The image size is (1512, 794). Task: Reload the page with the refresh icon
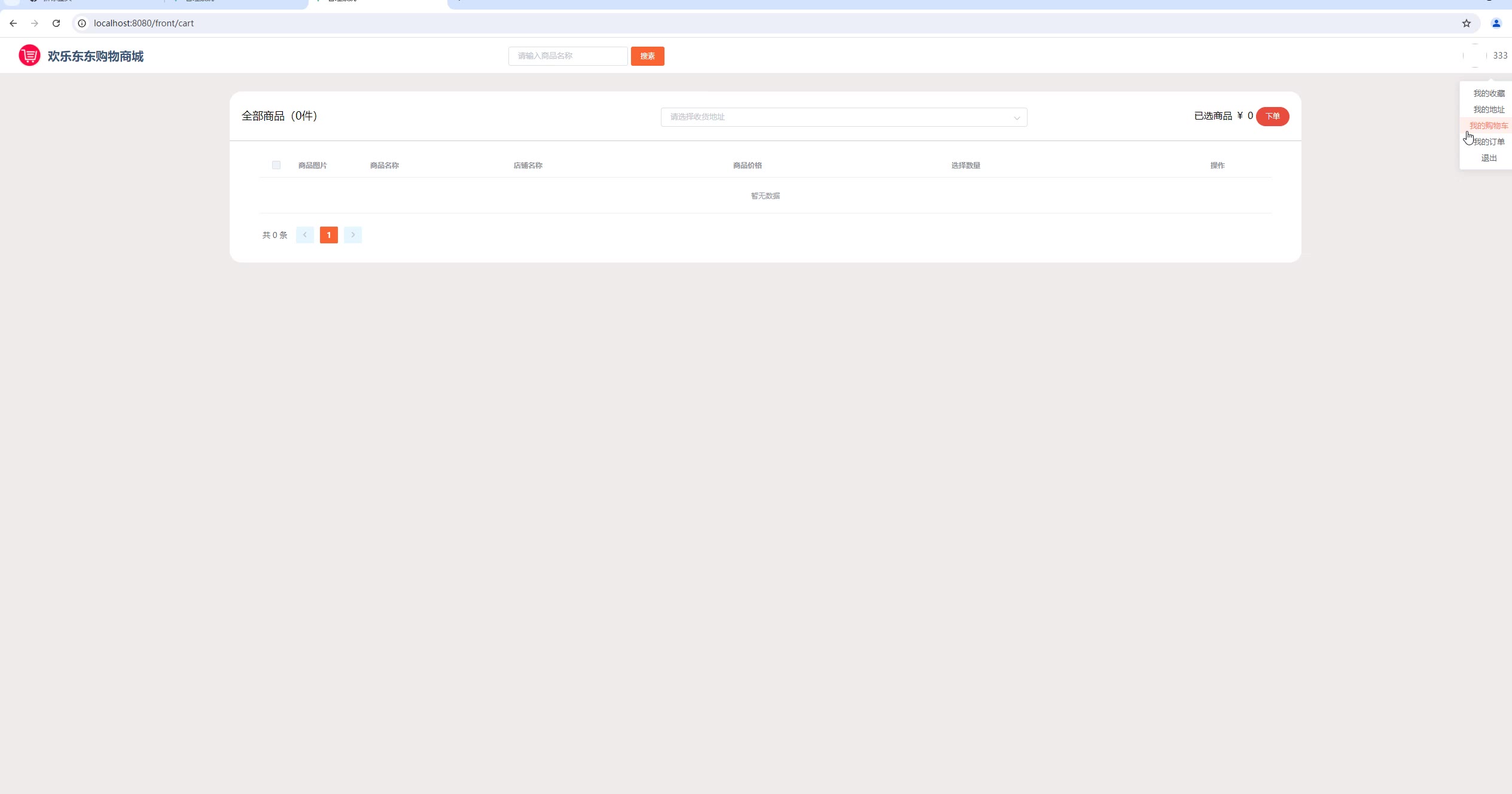(x=56, y=23)
